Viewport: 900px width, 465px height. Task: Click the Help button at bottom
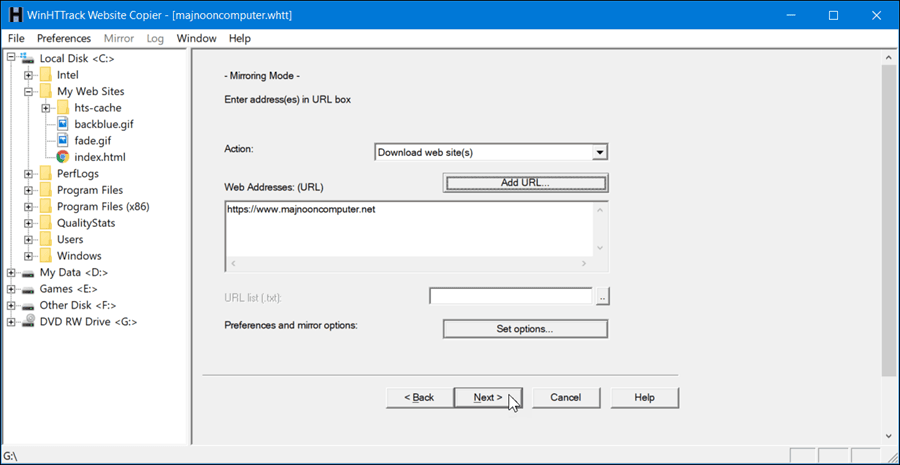[645, 397]
